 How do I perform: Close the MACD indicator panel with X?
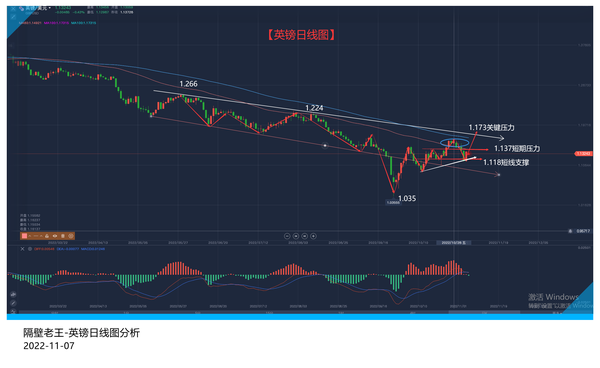tap(22, 249)
